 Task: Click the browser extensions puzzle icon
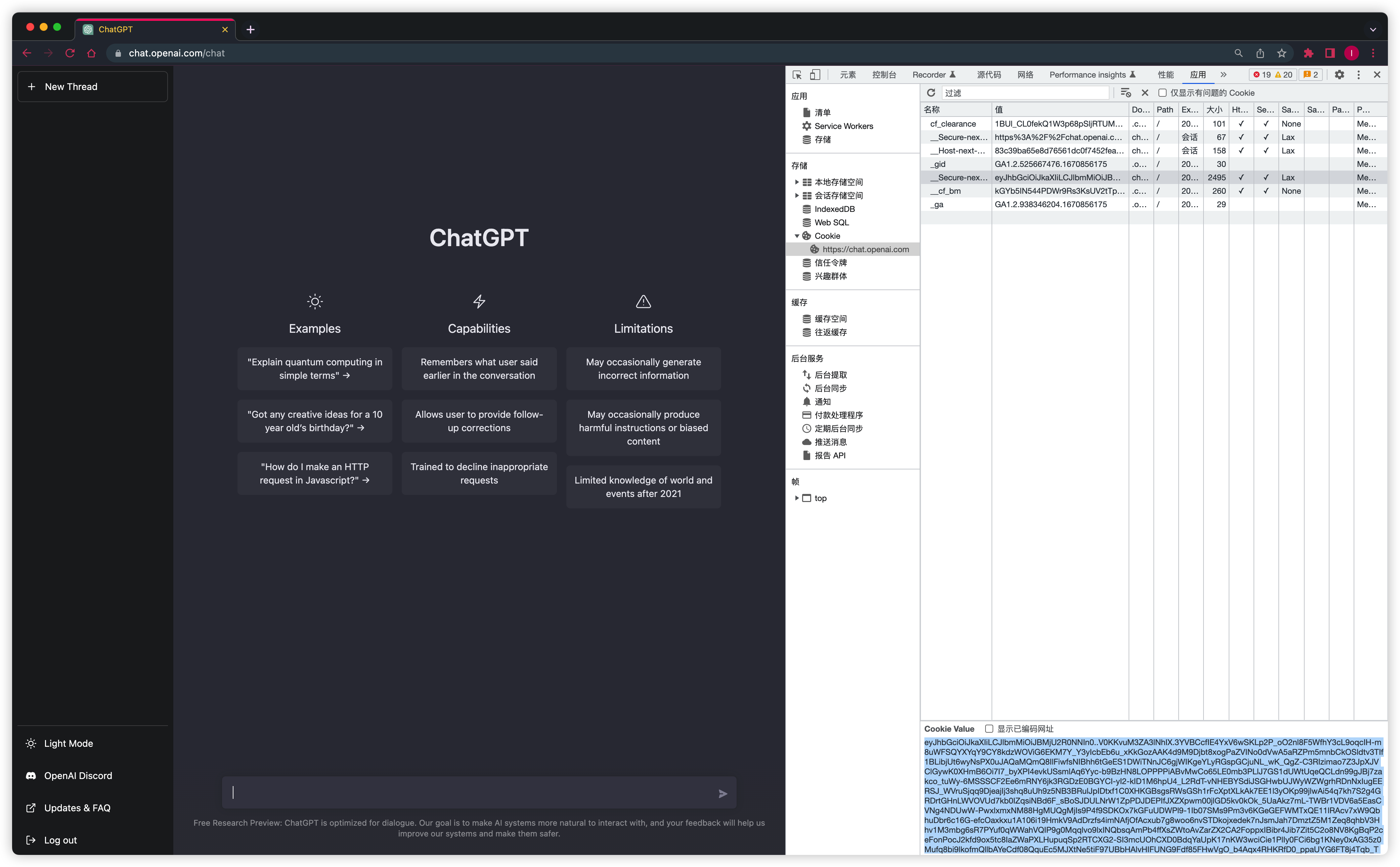(1308, 53)
